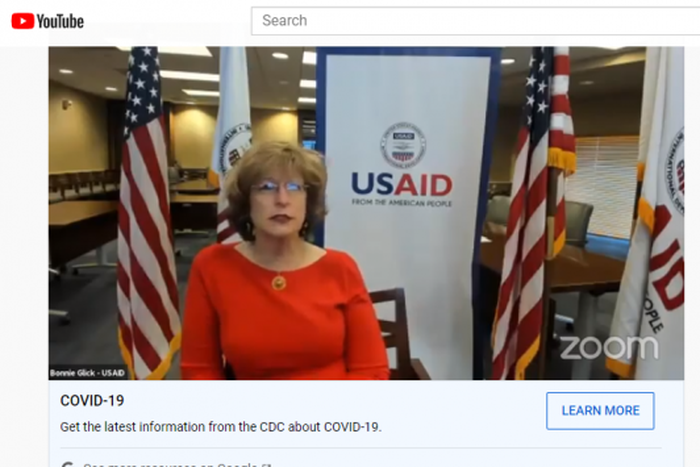Click the external link icon after the Google link
The height and width of the screenshot is (467, 700).
[x=267, y=465]
